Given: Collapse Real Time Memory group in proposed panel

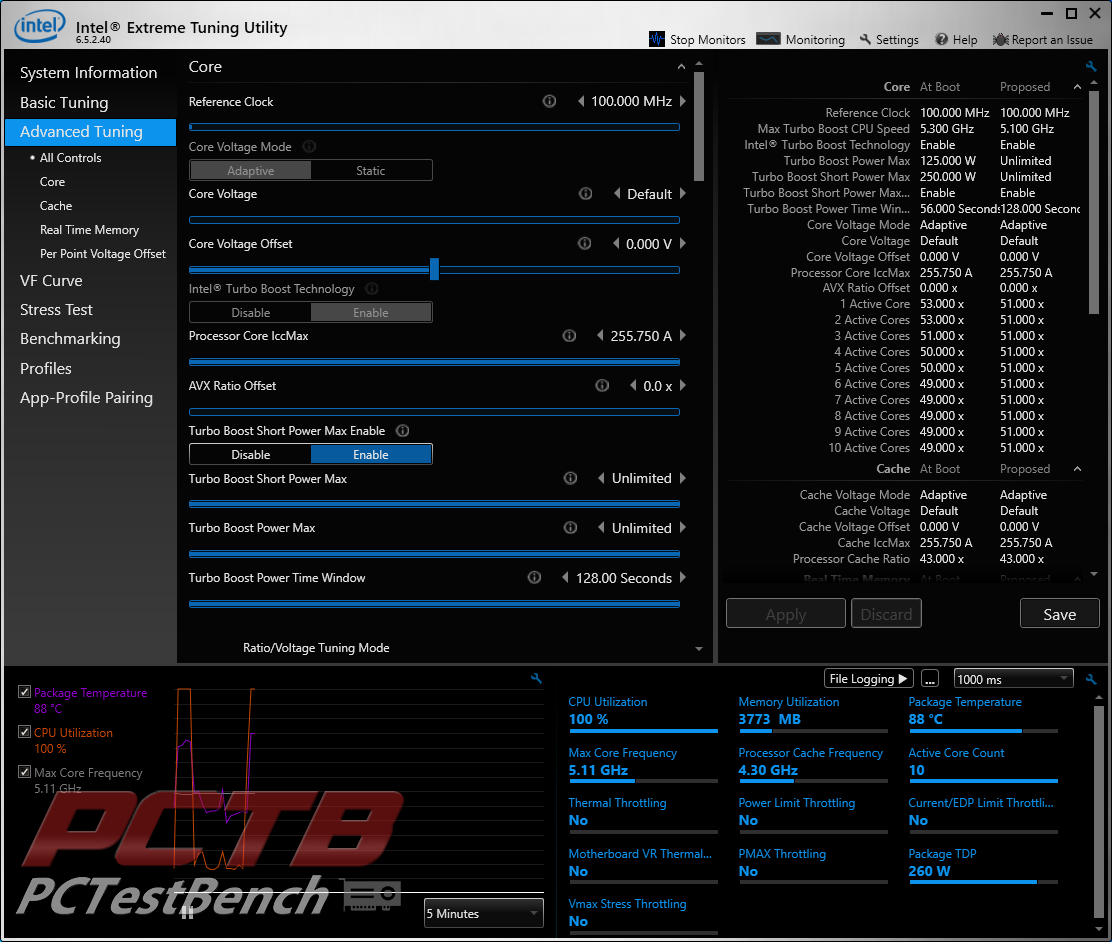Looking at the screenshot, I should [x=1077, y=579].
